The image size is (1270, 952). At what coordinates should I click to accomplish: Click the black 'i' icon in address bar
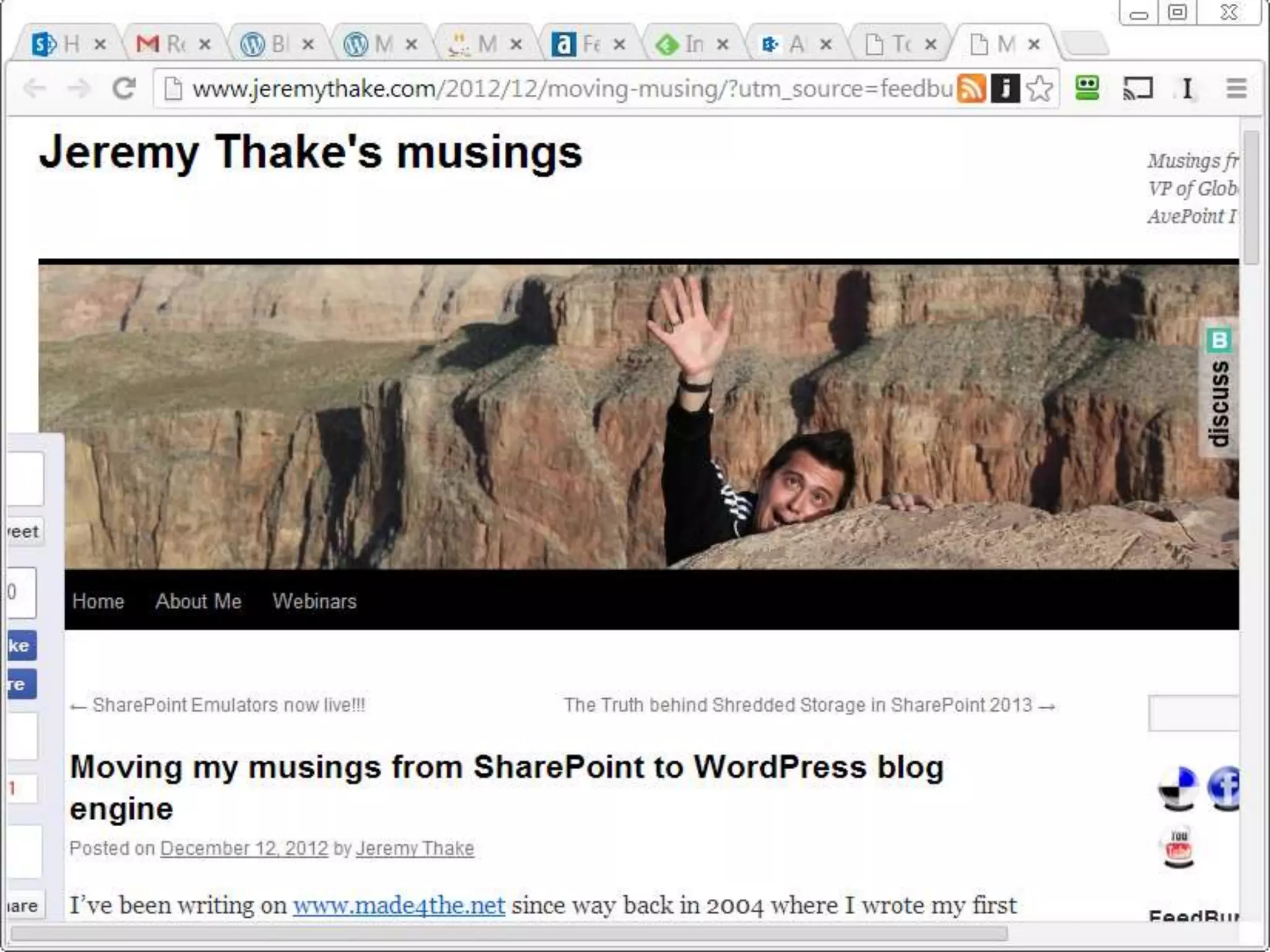pyautogui.click(x=1005, y=88)
